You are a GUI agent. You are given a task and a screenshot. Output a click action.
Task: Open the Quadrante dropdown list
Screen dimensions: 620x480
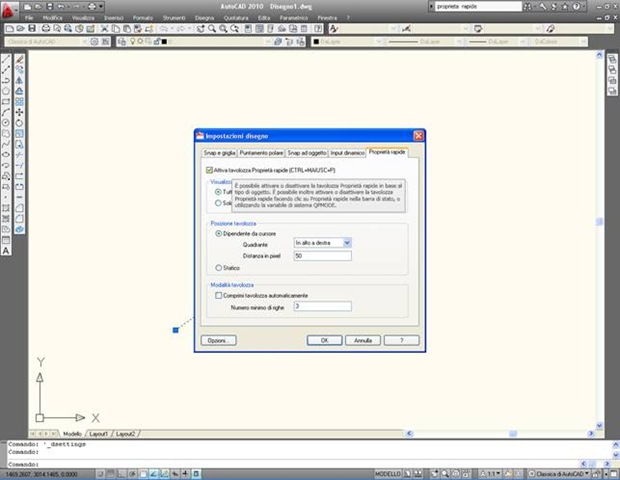[x=347, y=243]
